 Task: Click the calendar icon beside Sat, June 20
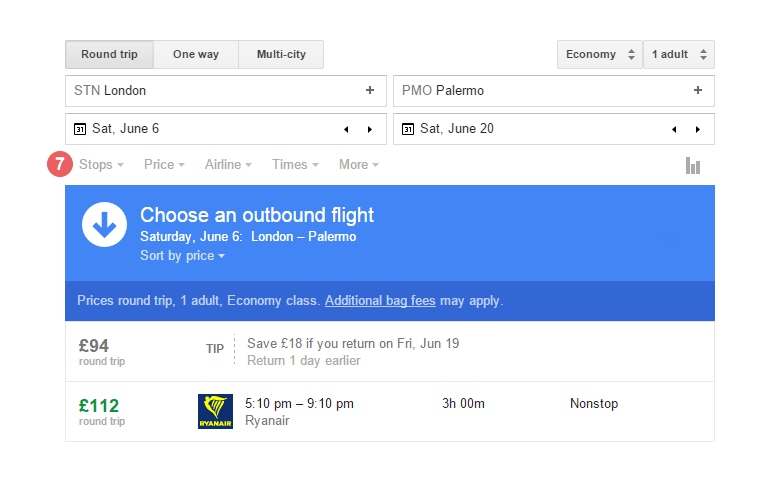[408, 129]
